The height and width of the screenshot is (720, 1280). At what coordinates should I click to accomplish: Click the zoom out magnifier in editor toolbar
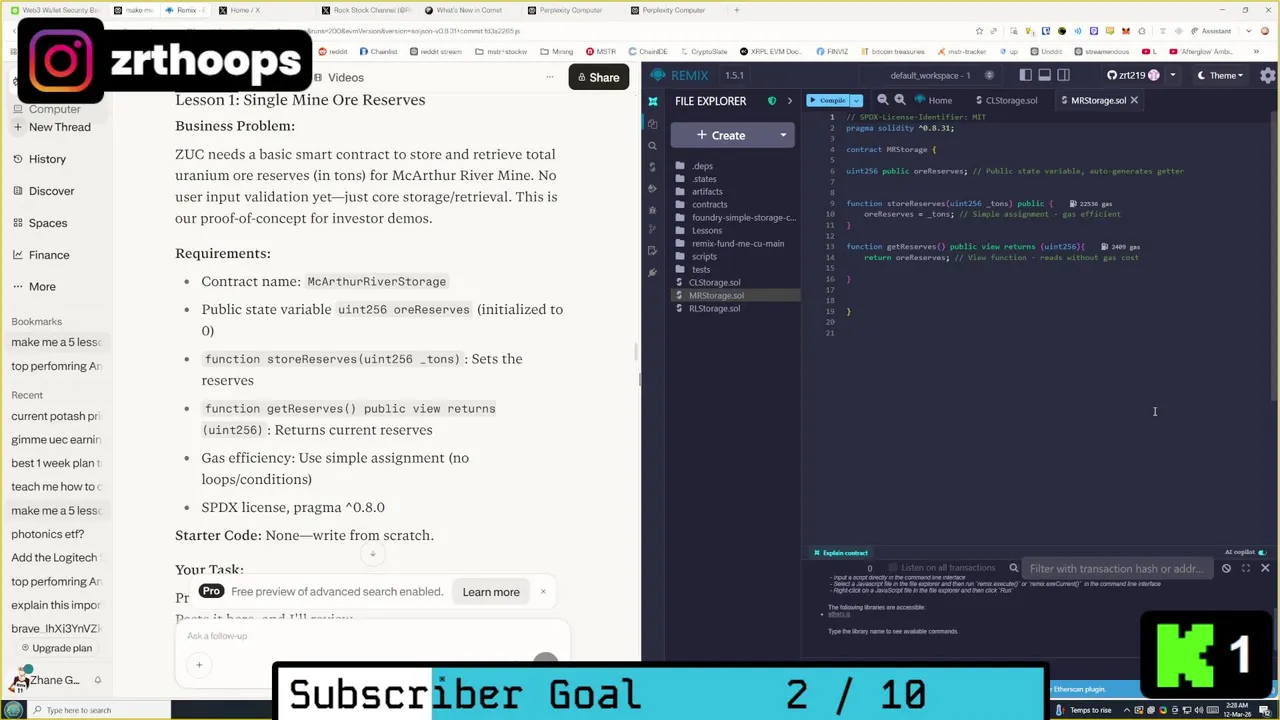(x=882, y=100)
